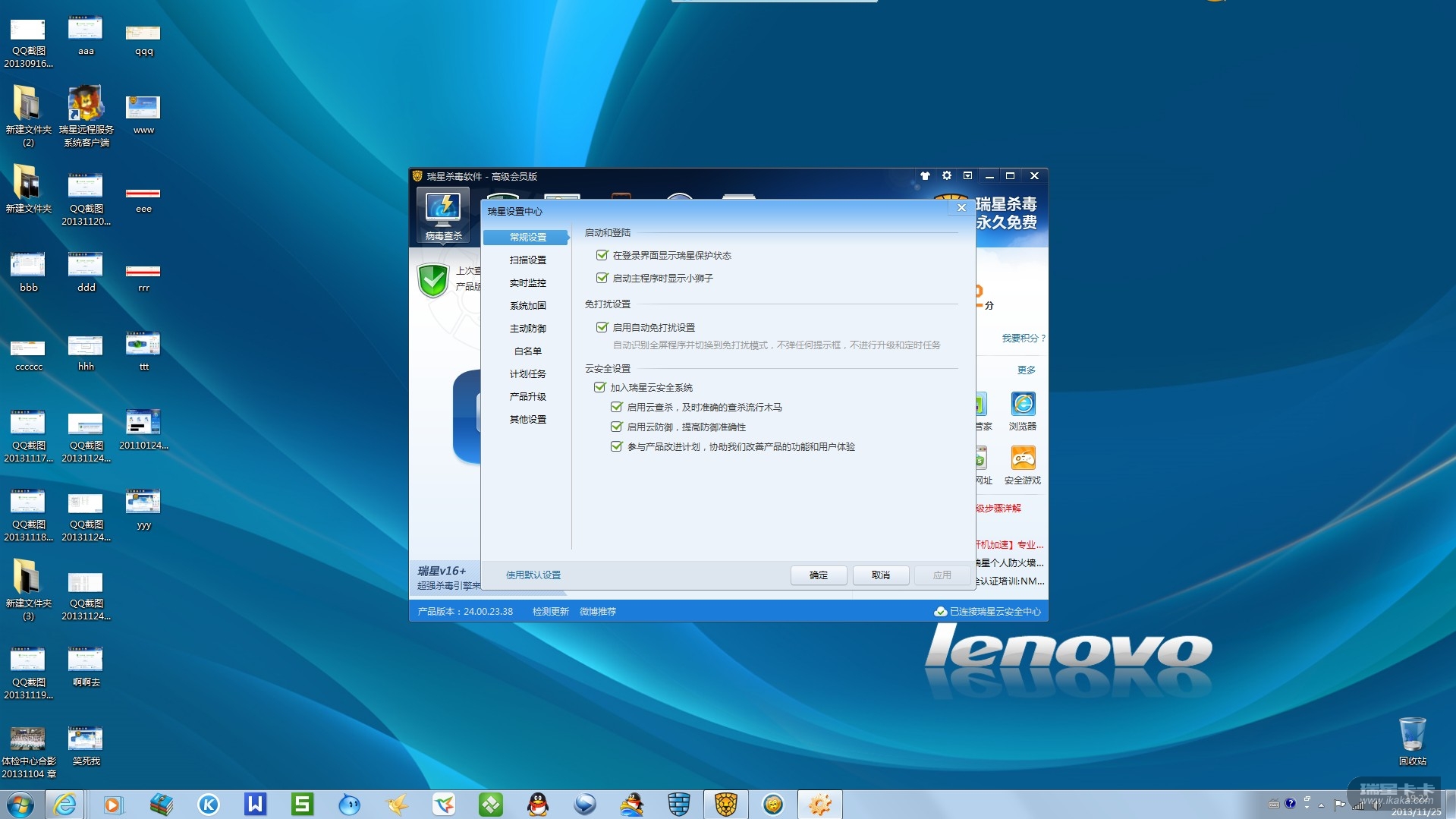Select the 常规设置 settings tab
The image size is (1456, 819).
pos(527,238)
